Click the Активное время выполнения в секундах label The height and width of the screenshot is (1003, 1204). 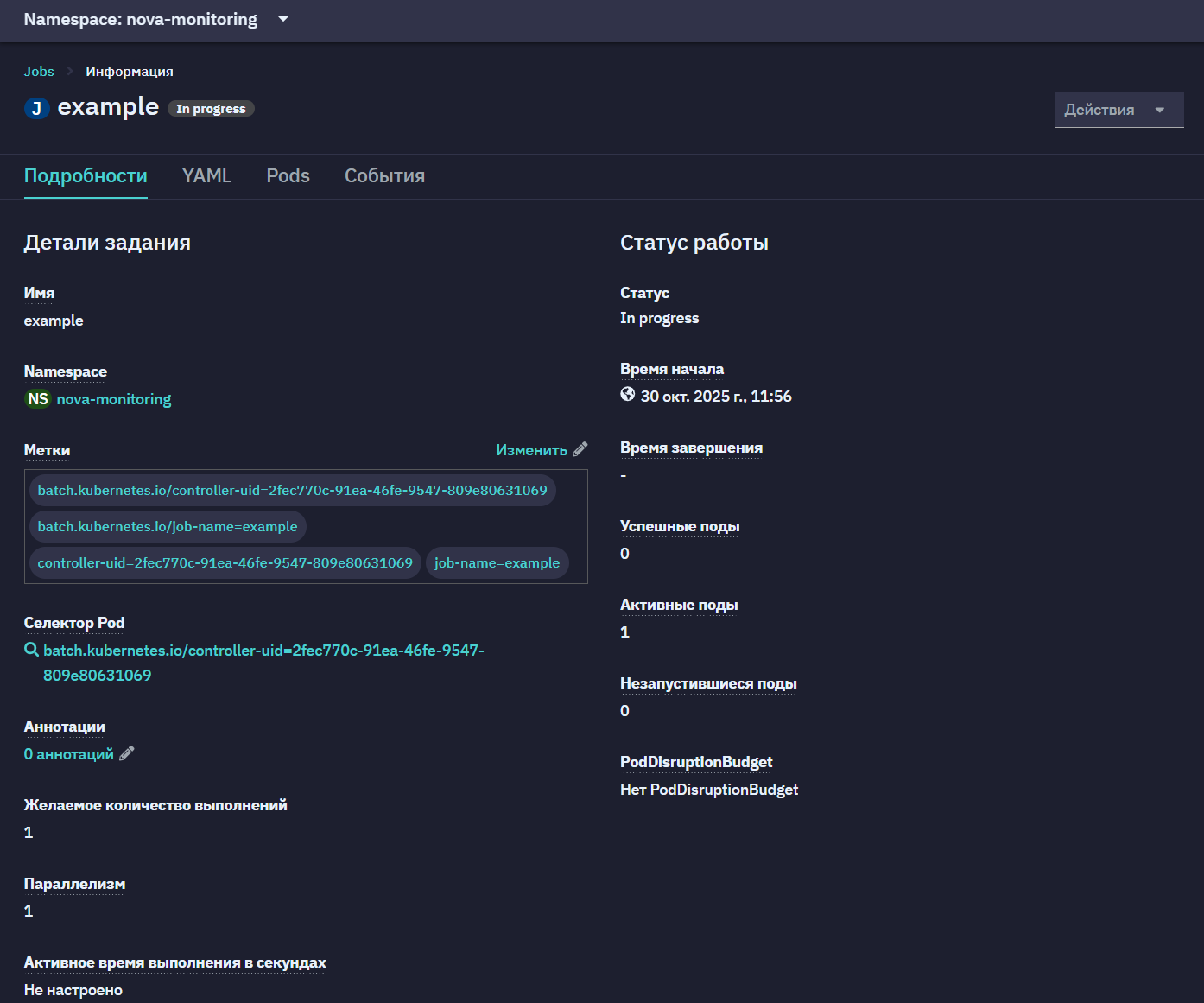click(175, 962)
